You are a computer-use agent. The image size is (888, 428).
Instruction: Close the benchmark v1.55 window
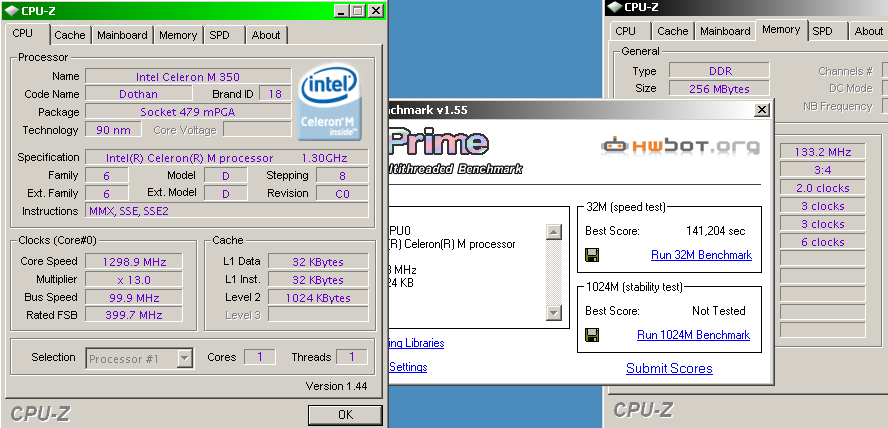coord(762,110)
